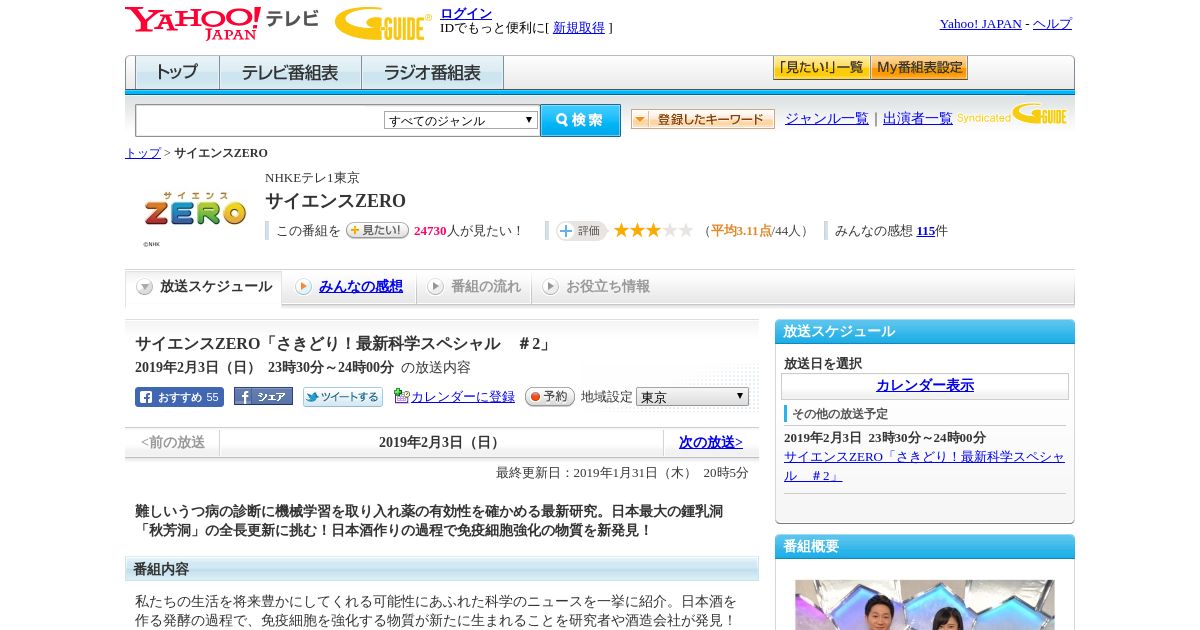Click the 評価 plus button
1200x630 pixels.
click(x=581, y=231)
